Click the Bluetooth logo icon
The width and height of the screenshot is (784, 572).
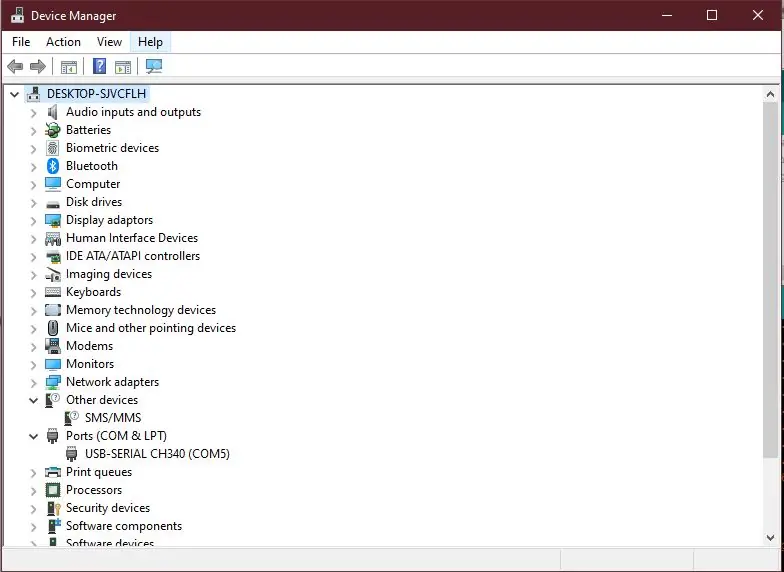52,166
